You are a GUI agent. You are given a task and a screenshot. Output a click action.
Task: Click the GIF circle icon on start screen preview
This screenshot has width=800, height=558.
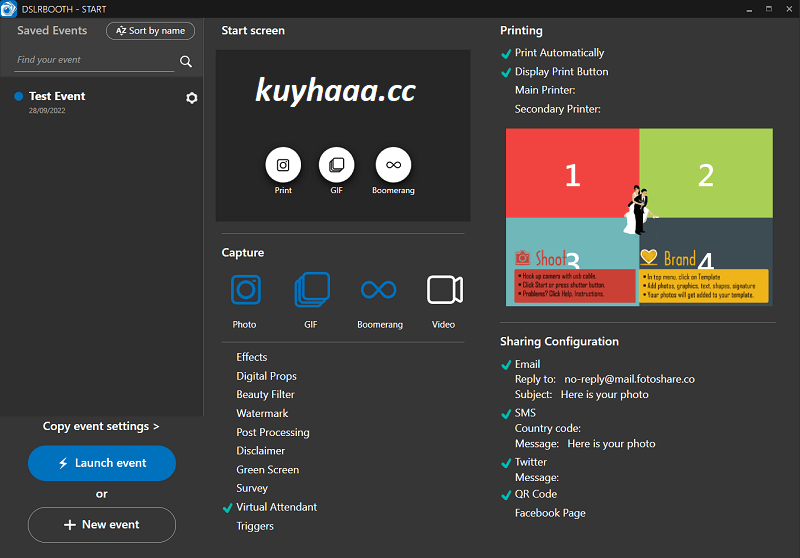click(x=336, y=165)
